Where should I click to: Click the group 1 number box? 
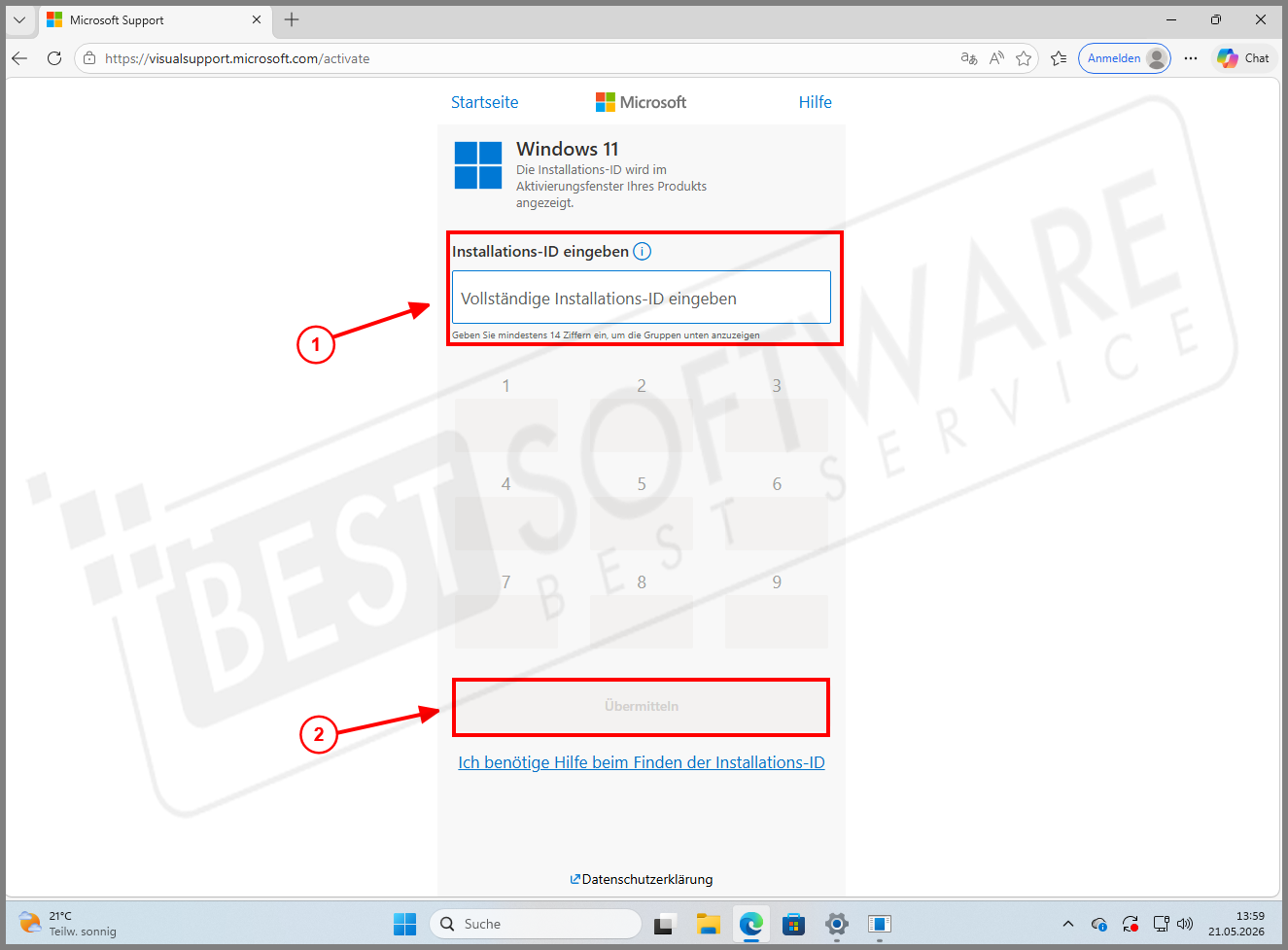(x=505, y=425)
